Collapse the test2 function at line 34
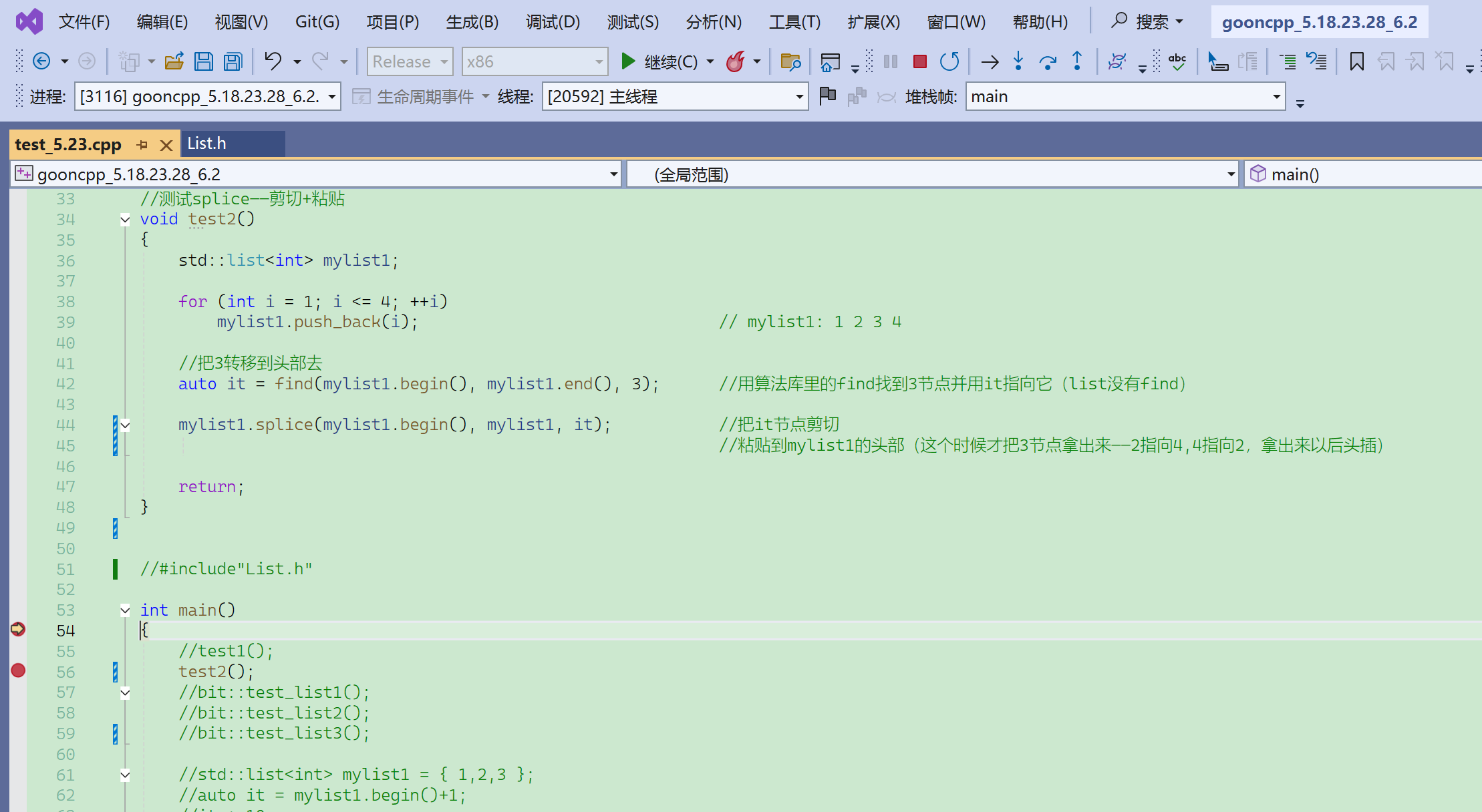Screen dimensions: 1482x812 tap(125, 219)
